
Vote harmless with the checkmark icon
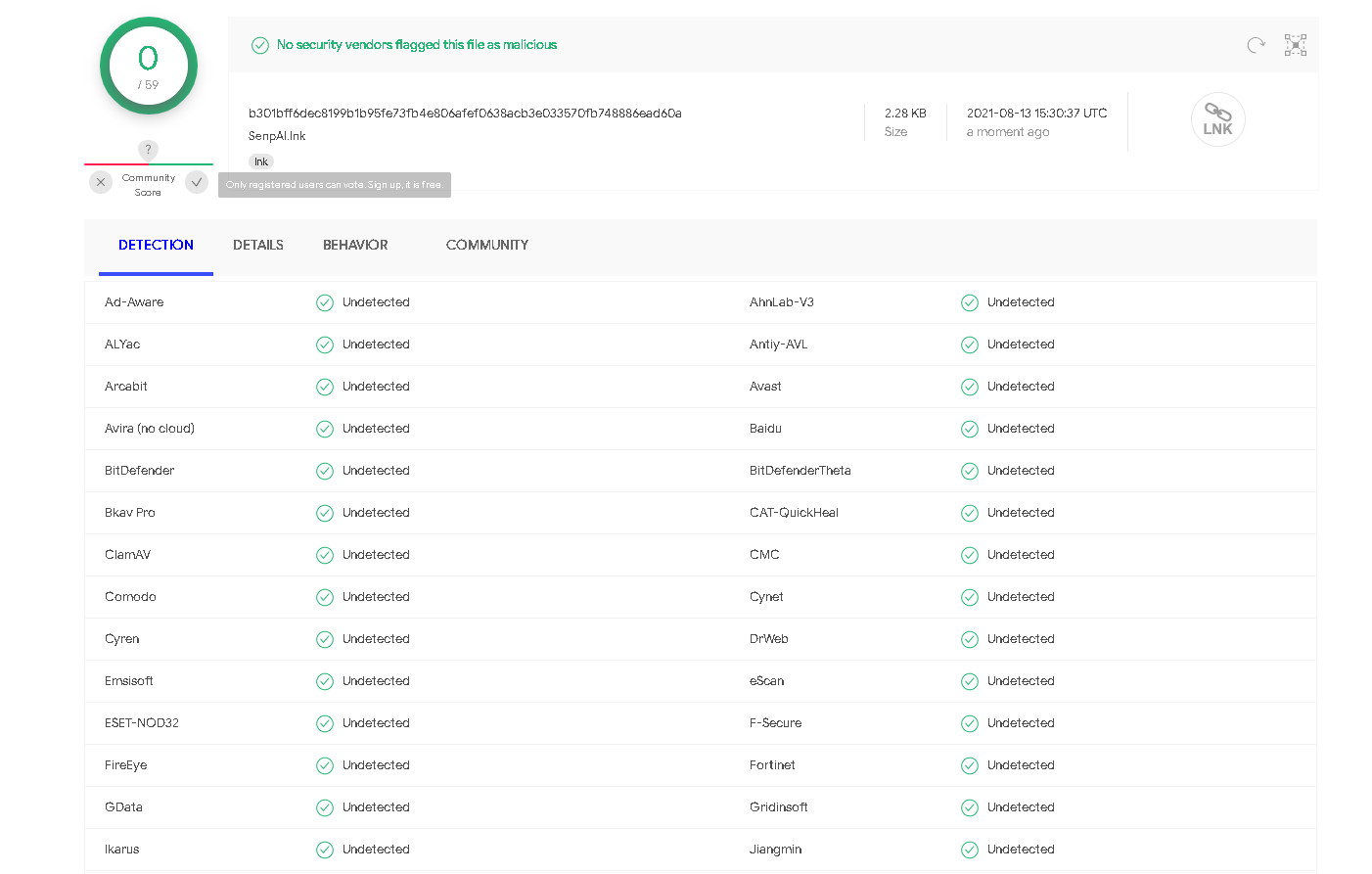click(197, 182)
